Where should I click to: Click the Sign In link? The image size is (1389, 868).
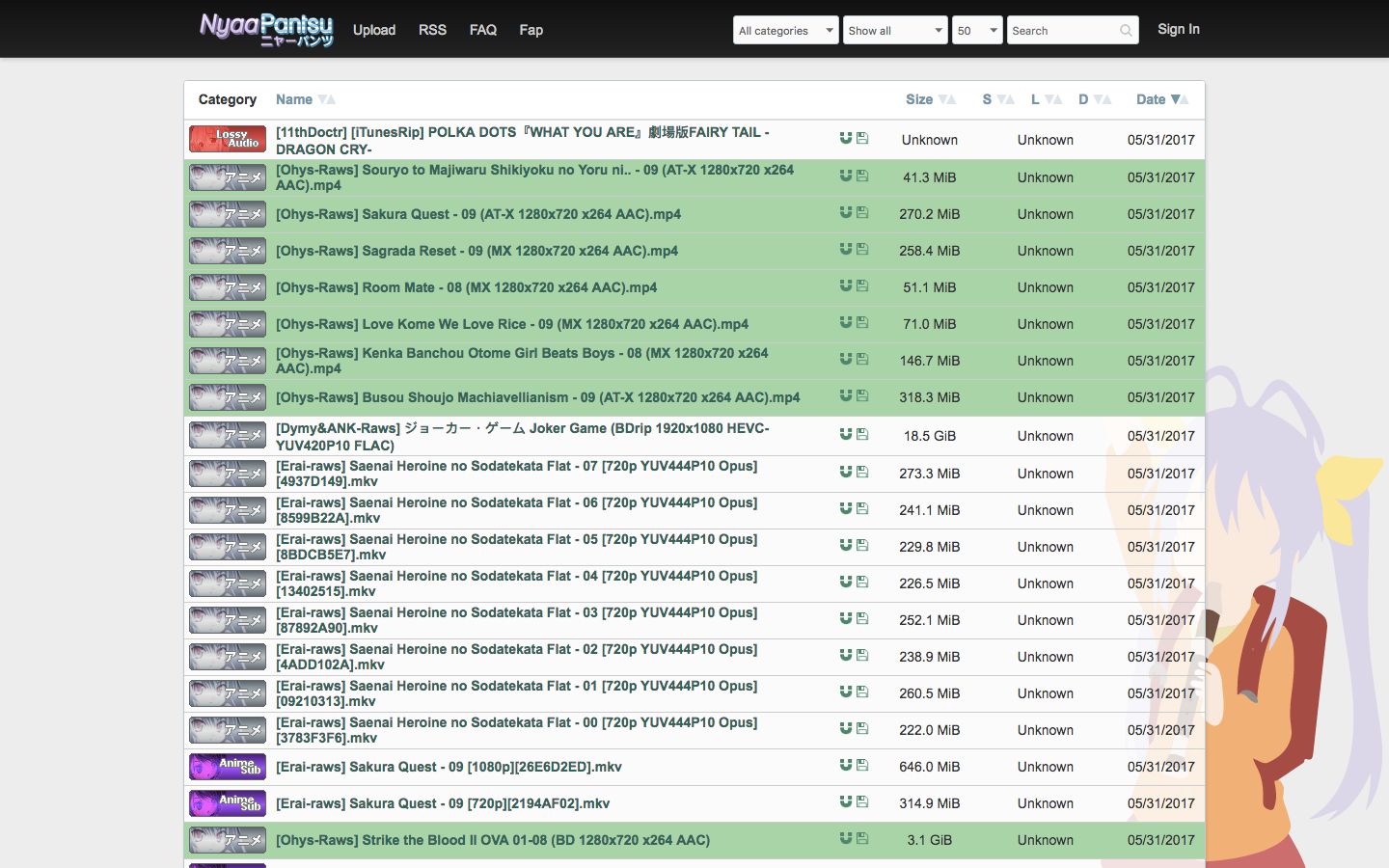(1178, 29)
